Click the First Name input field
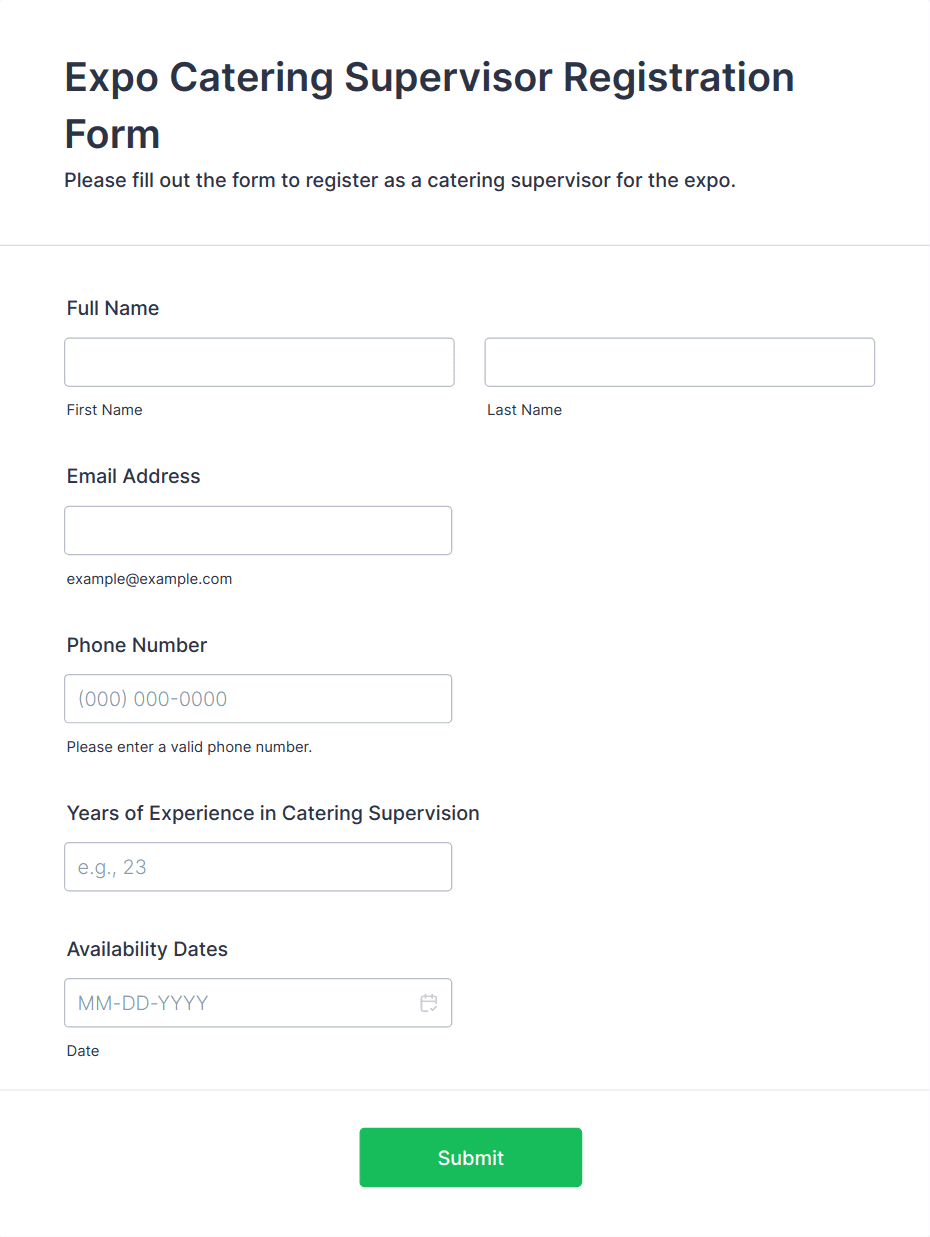 (x=259, y=362)
